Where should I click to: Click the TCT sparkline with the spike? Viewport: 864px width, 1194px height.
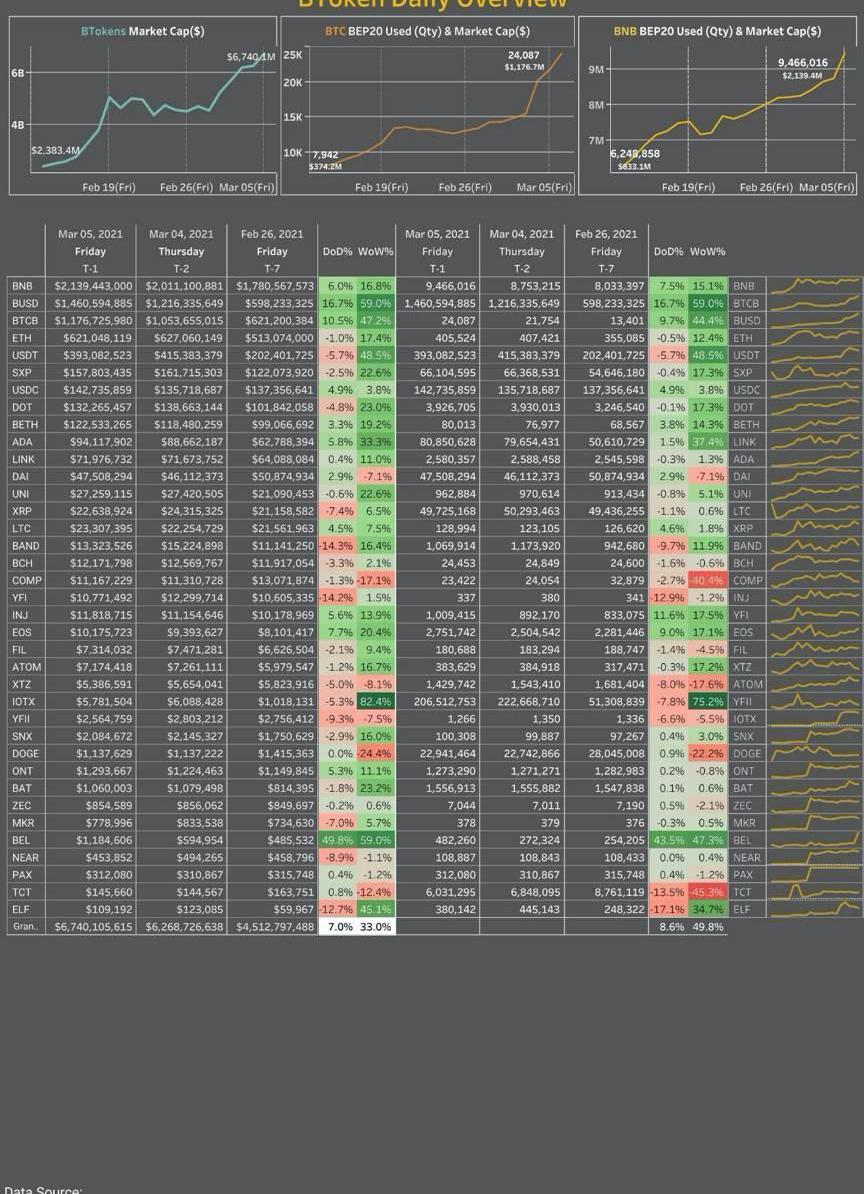[814, 891]
